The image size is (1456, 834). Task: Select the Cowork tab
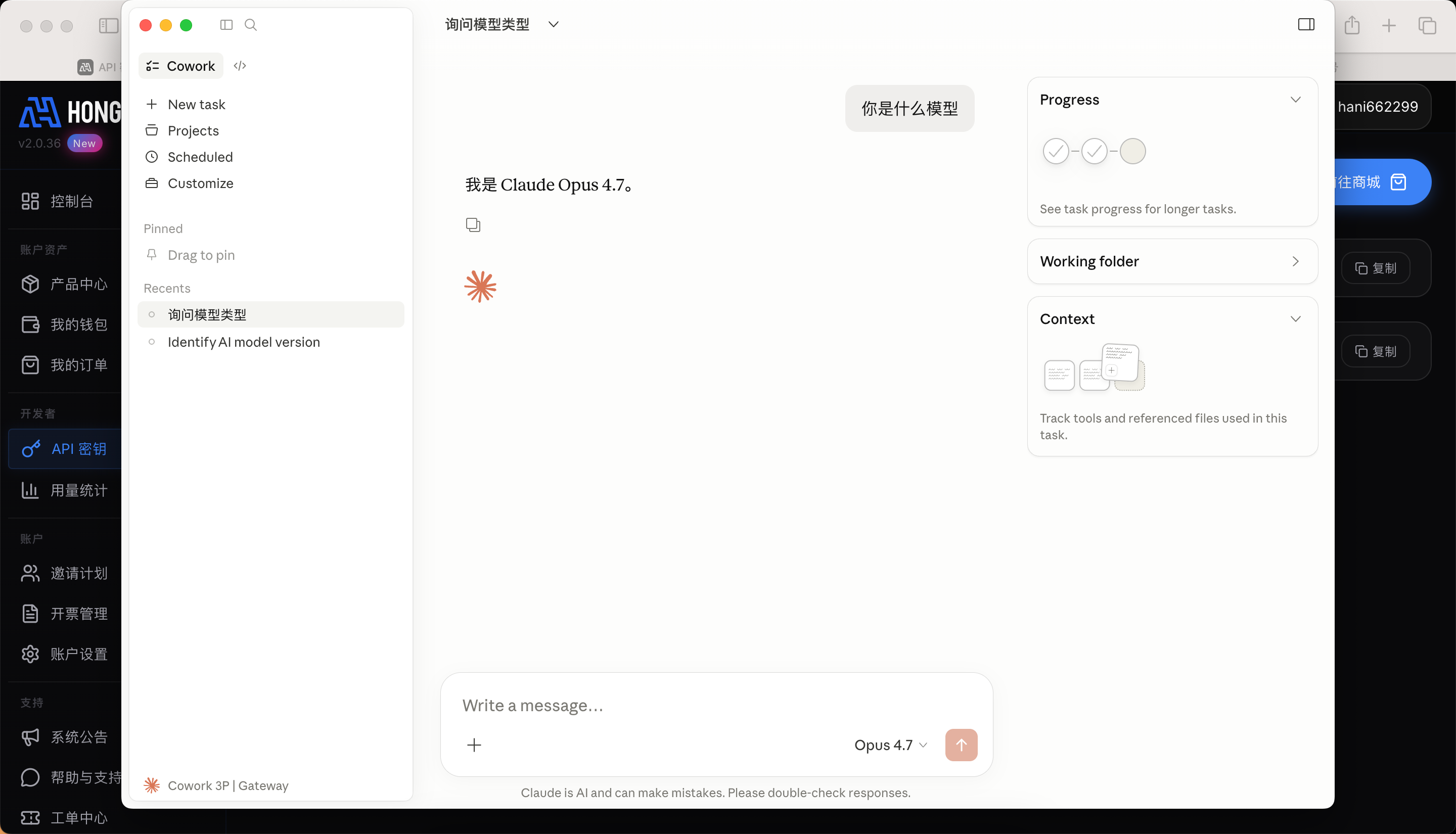pyautogui.click(x=181, y=66)
